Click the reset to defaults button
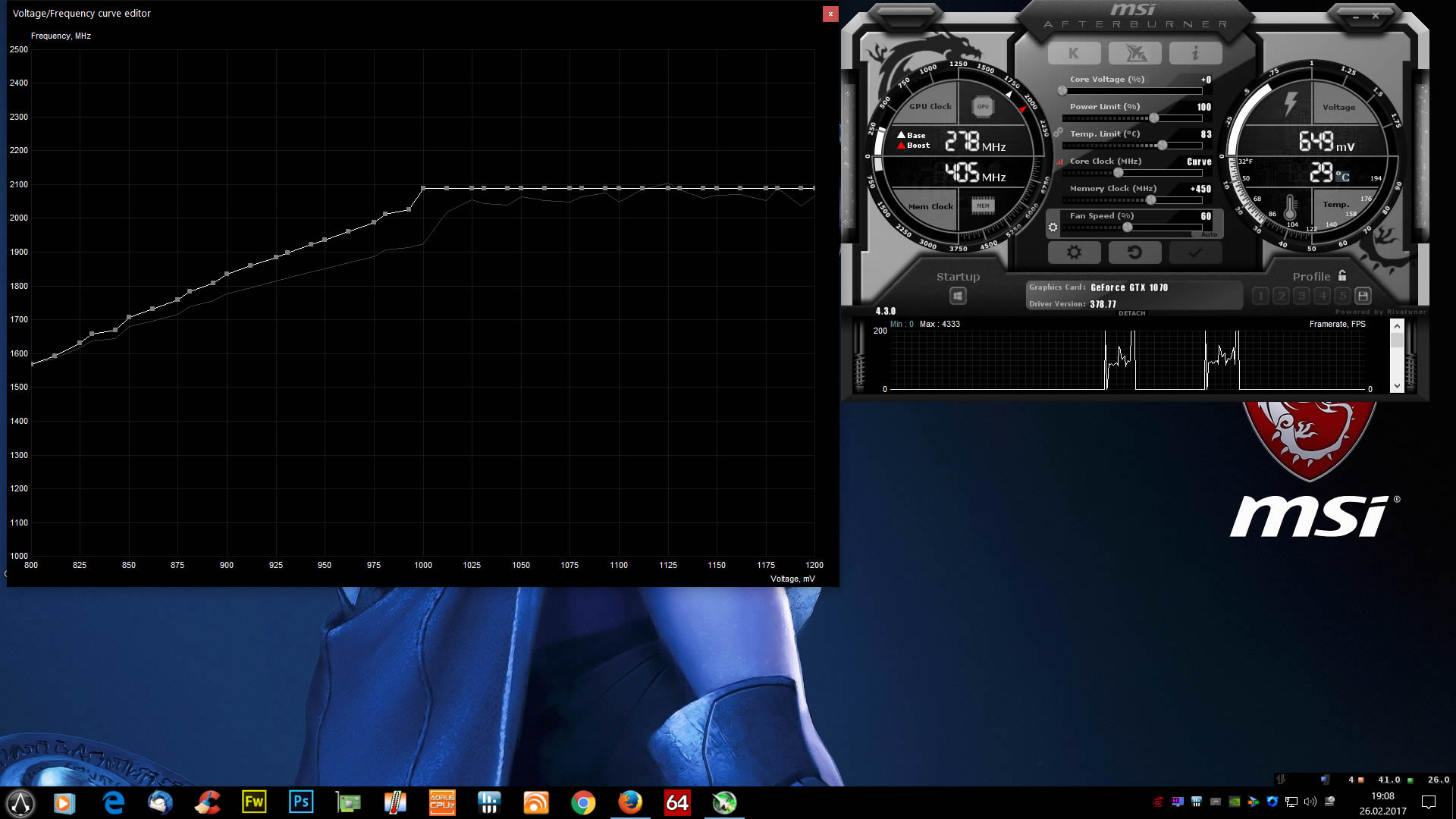This screenshot has width=1456, height=819. 1134,253
